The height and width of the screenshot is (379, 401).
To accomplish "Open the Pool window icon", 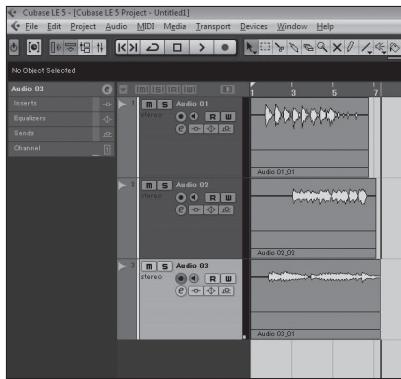I will click(x=85, y=47).
